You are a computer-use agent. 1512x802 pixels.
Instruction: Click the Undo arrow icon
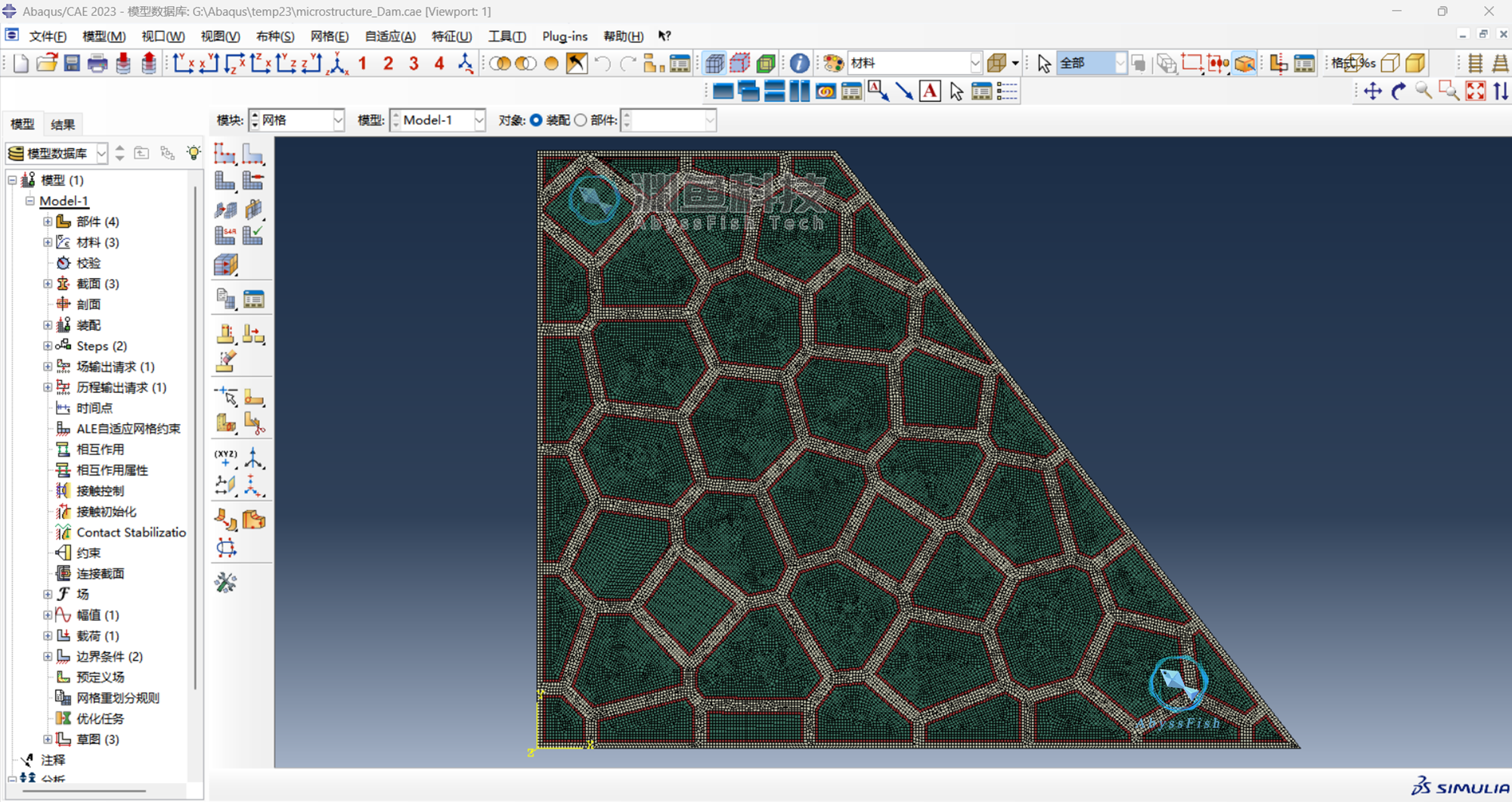603,63
